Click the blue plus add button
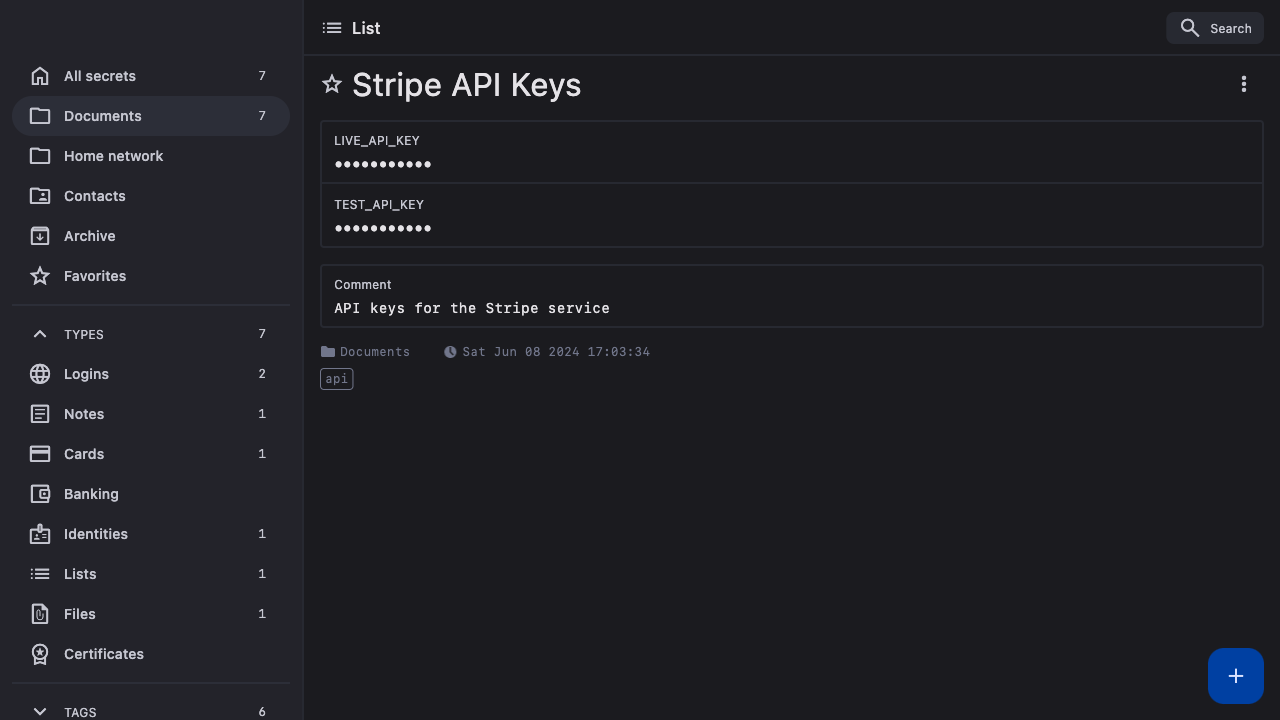The width and height of the screenshot is (1280, 720). click(1235, 676)
